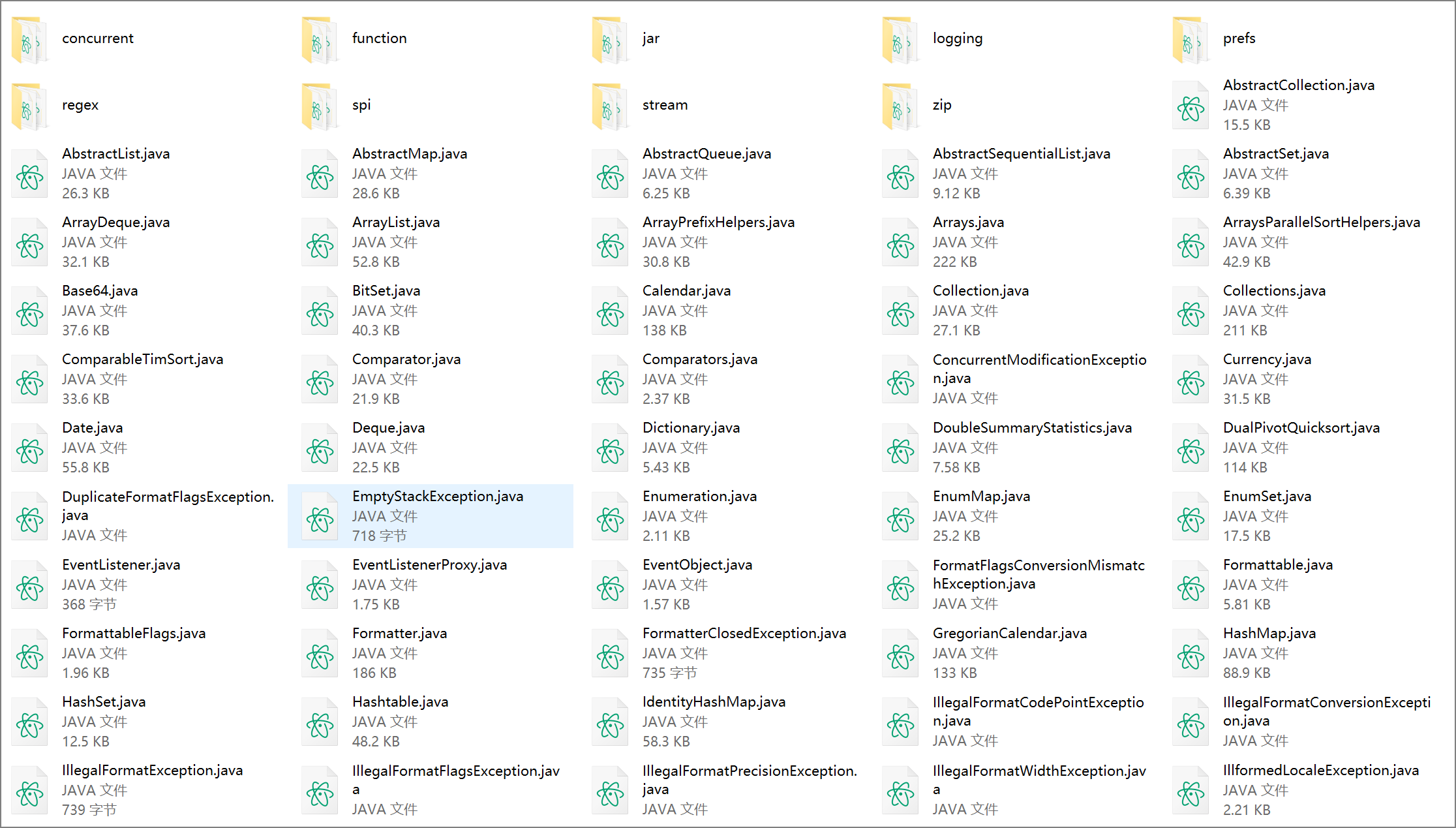Click the jar folder icon
Screen dimensions: 1456x828
[x=611, y=40]
